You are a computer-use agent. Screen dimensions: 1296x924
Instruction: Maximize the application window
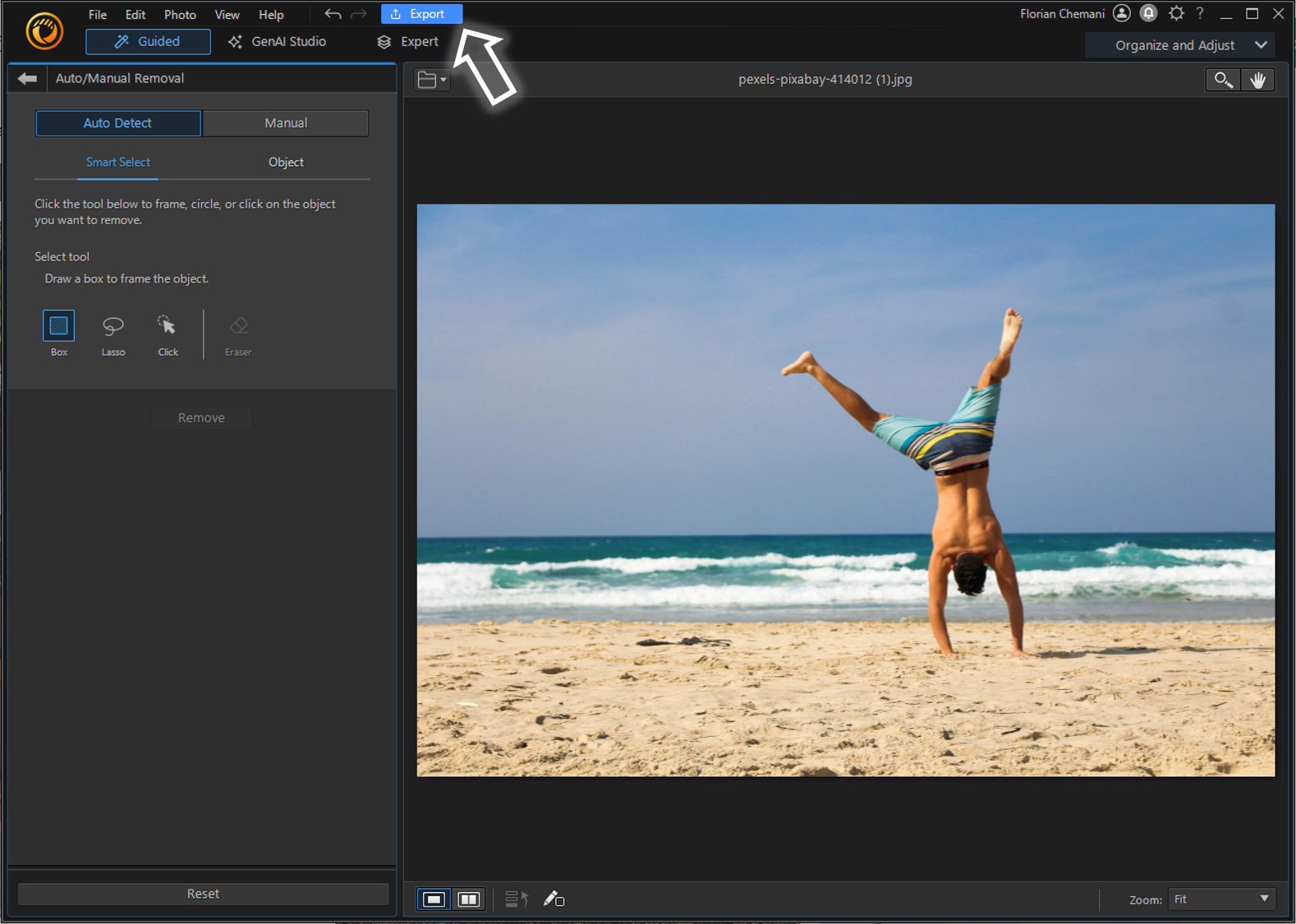pos(1252,14)
